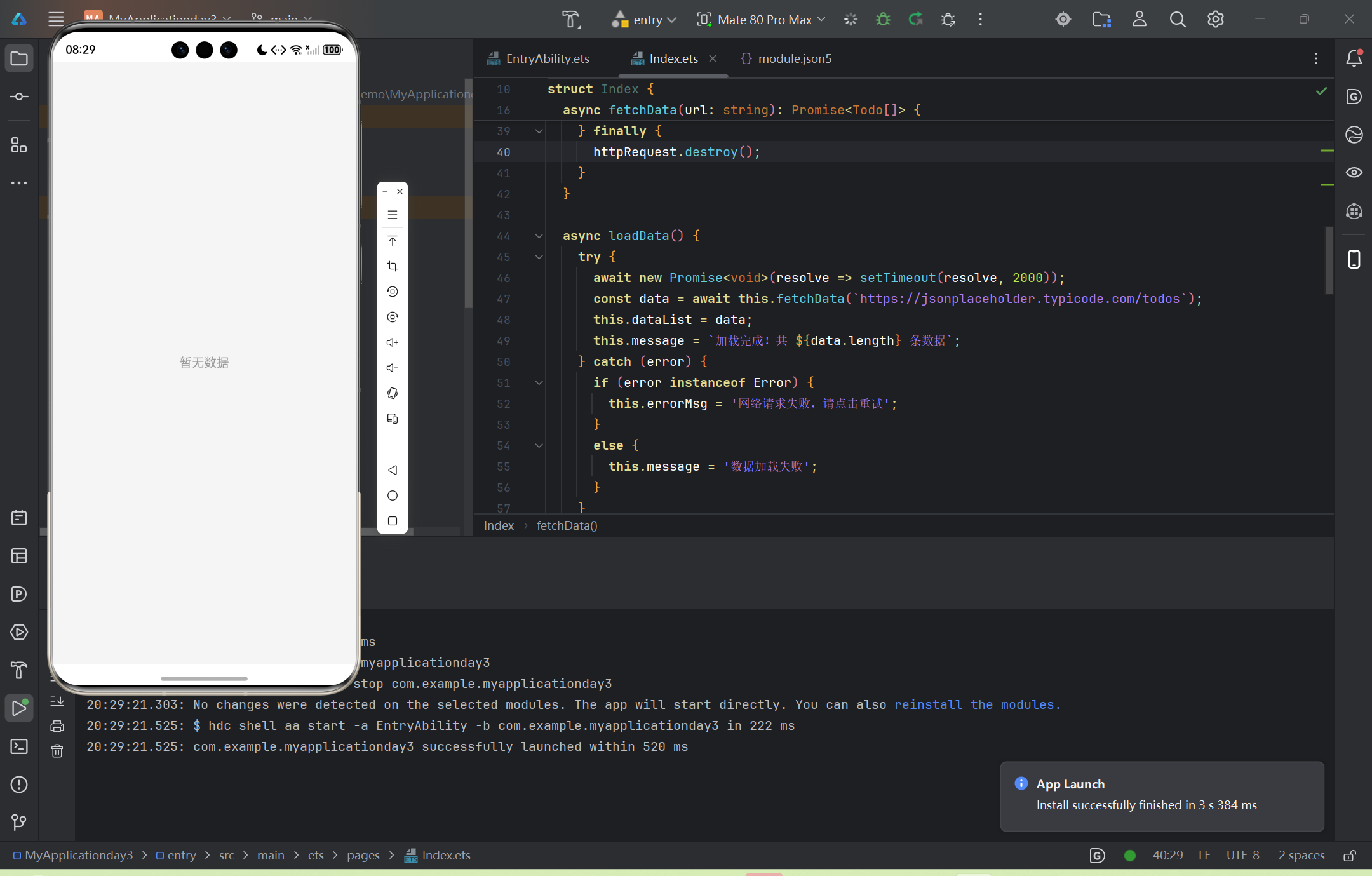Click the build hammer icon in top toolbar
Image resolution: width=1372 pixels, height=876 pixels.
571,20
